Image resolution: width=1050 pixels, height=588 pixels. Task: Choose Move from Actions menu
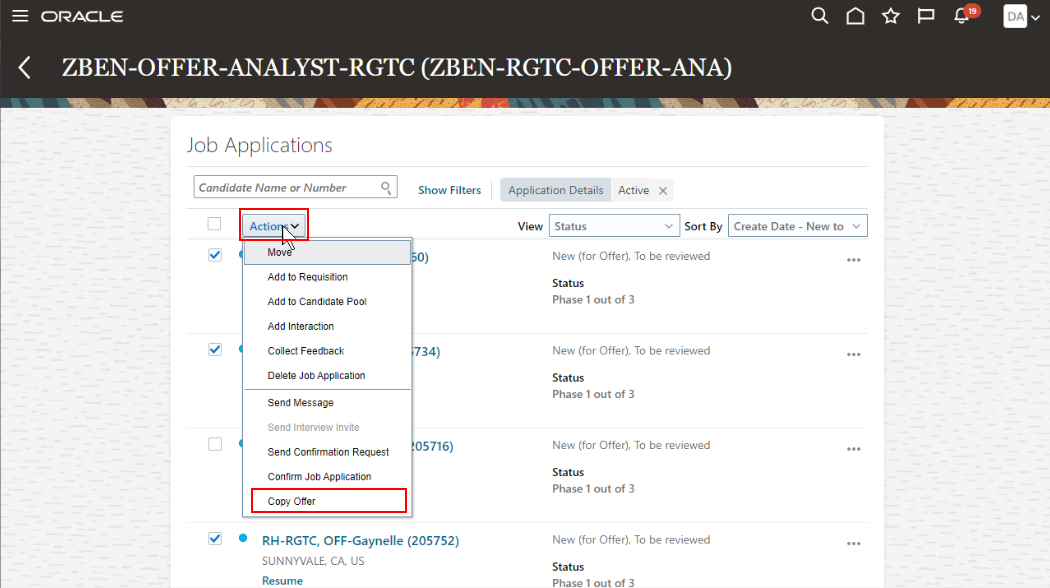pyautogui.click(x=327, y=252)
